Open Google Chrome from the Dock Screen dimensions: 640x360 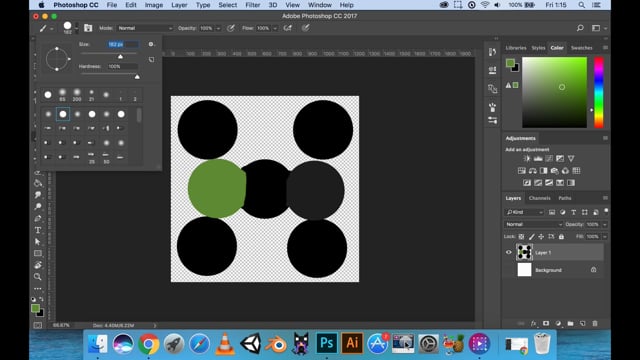click(x=148, y=344)
